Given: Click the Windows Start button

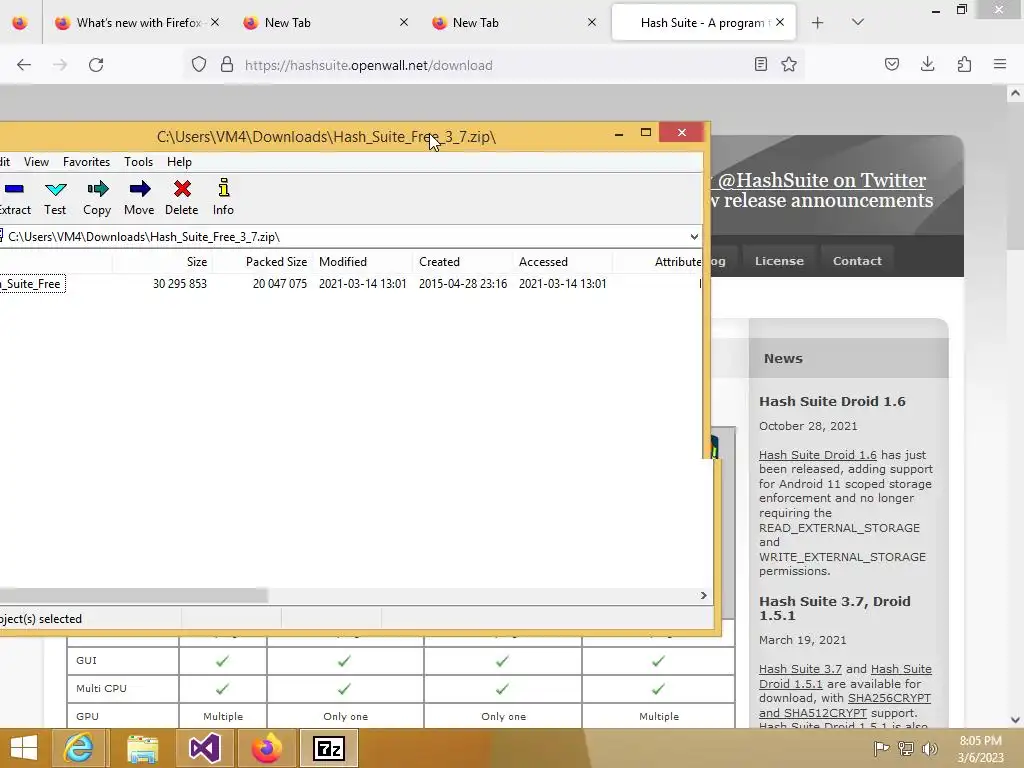Looking at the screenshot, I should [24, 748].
